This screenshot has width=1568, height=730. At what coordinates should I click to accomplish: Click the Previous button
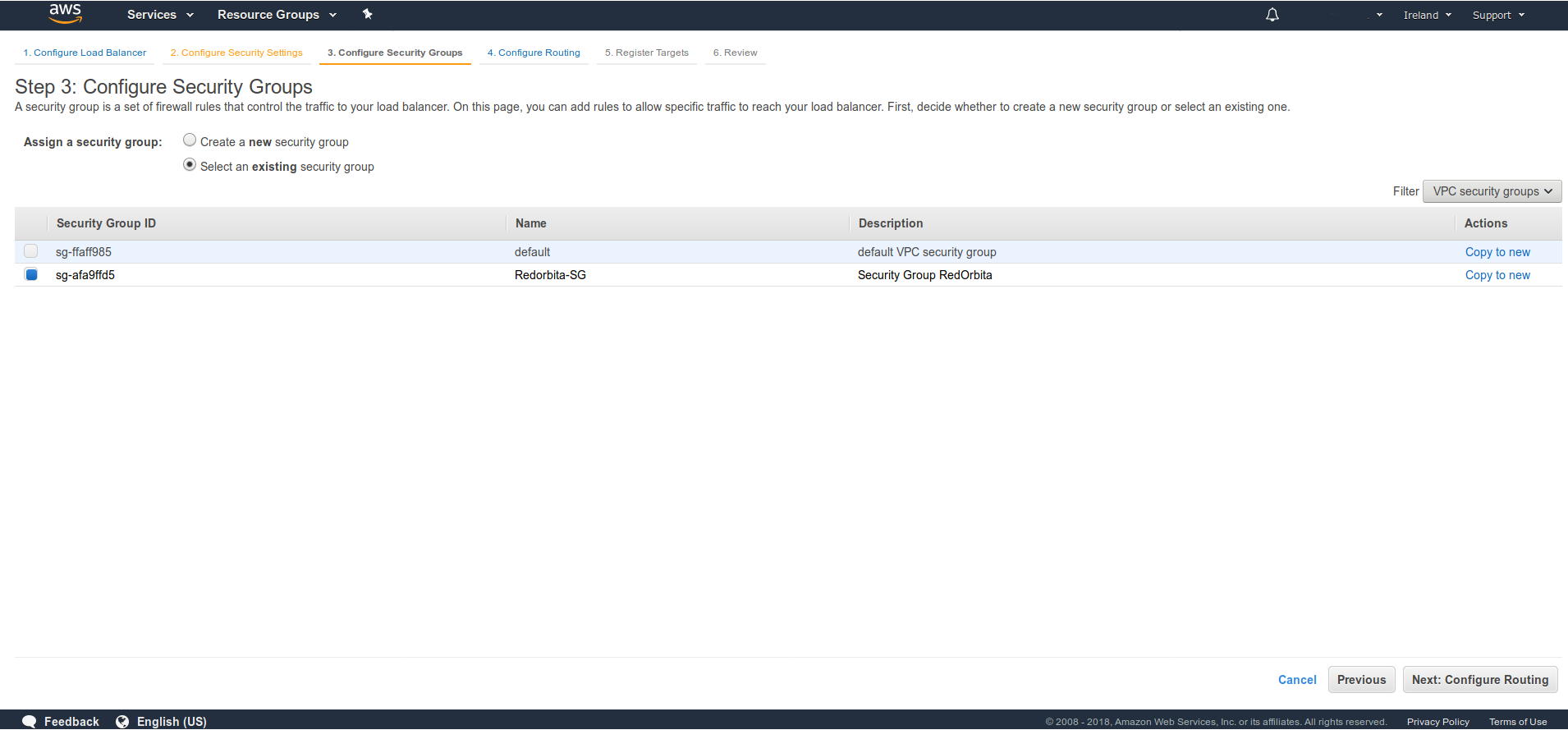tap(1361, 680)
